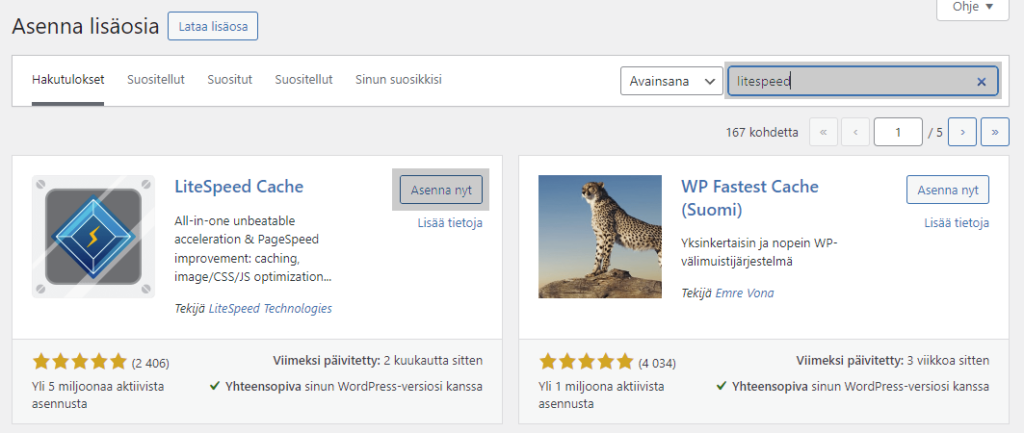1024x433 pixels.
Task: Install LiteSpeed Cache with Asenna nyt
Action: pyautogui.click(x=441, y=190)
